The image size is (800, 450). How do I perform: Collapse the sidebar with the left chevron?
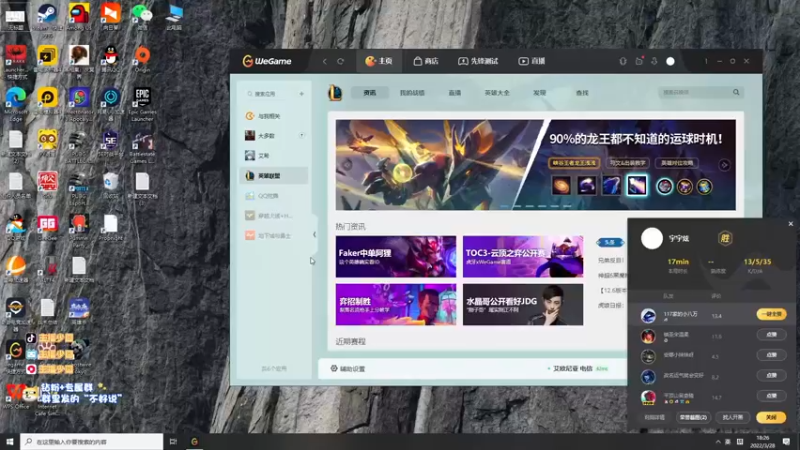314,235
